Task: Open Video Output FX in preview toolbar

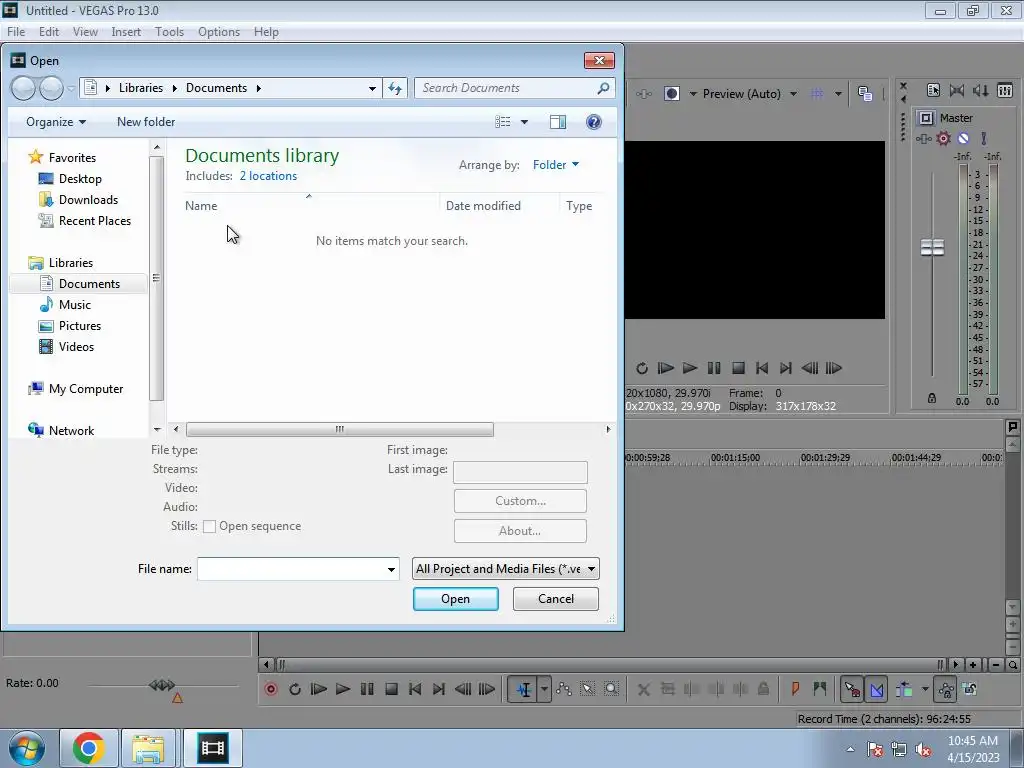Action: [644, 94]
